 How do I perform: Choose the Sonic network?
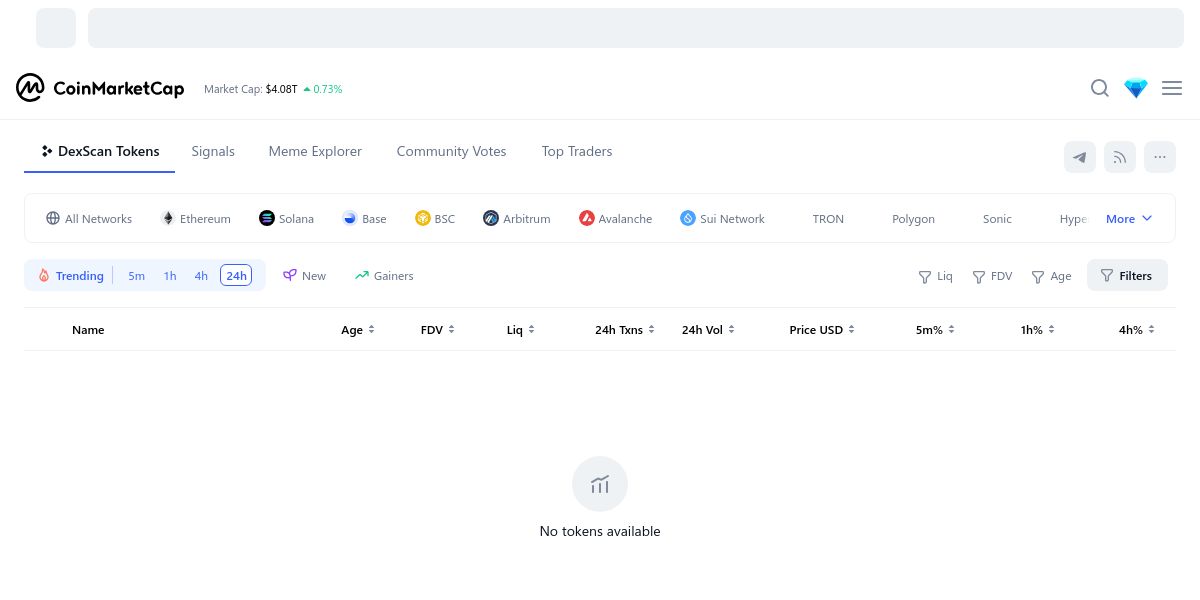pos(997,218)
